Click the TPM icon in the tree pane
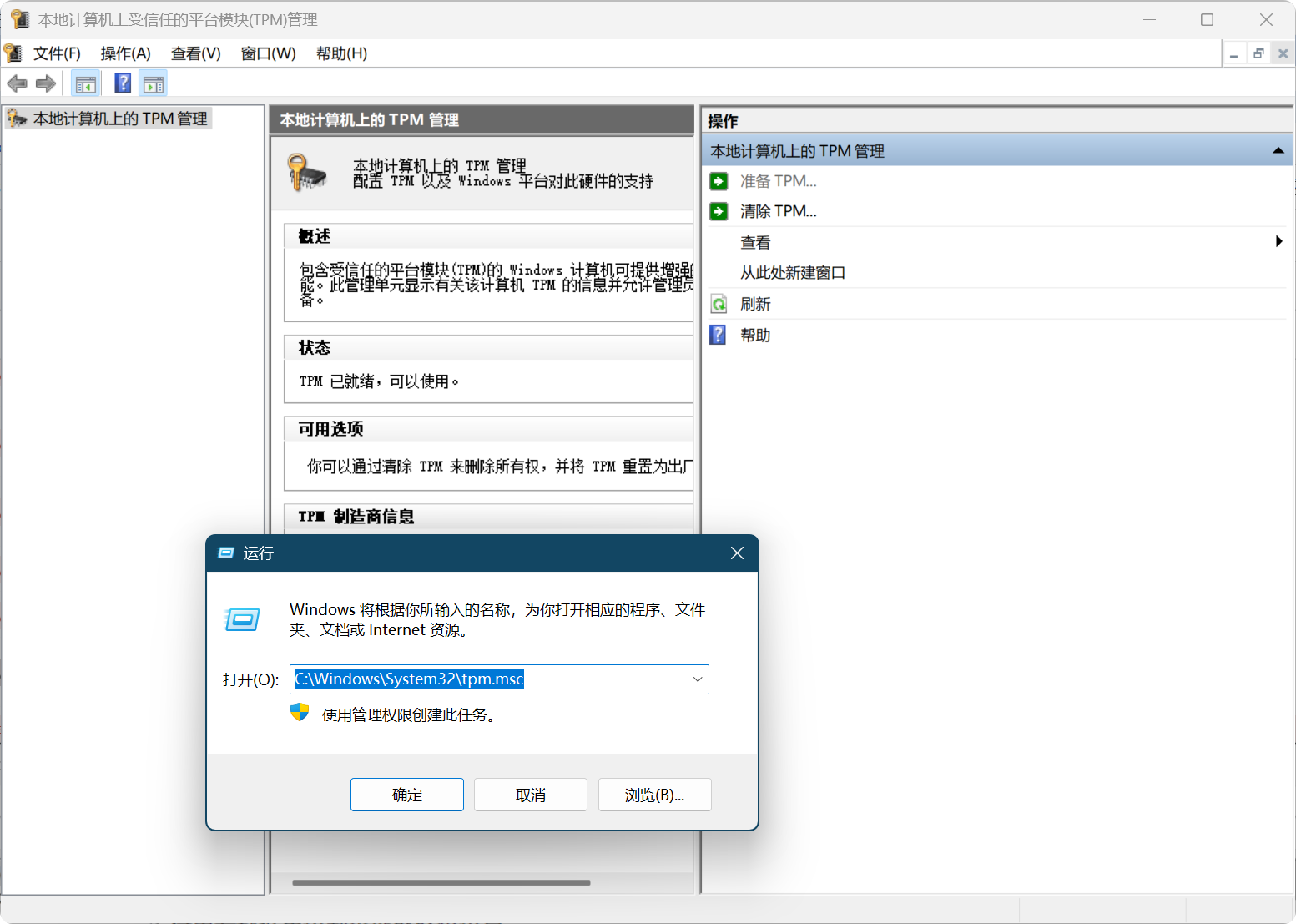1296x924 pixels. (x=17, y=119)
